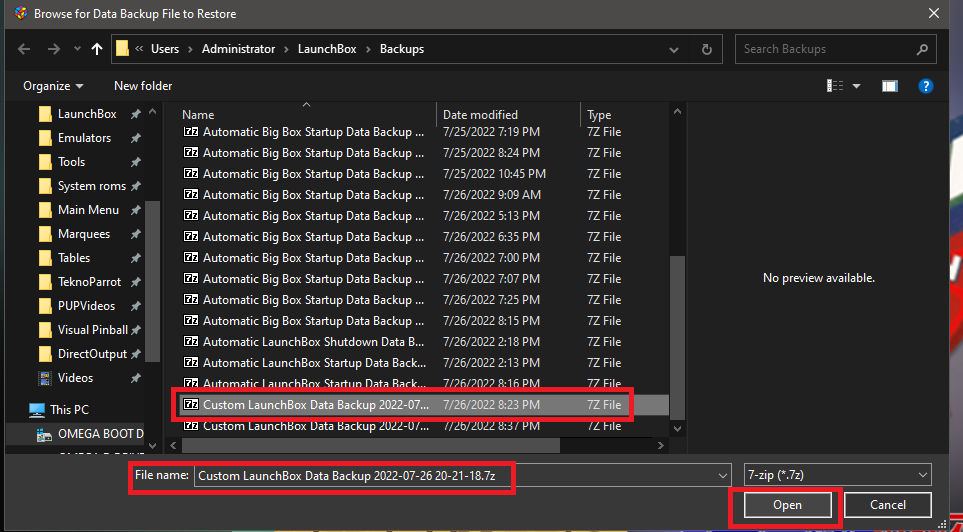Create a New folder
This screenshot has width=963, height=532.
[x=143, y=86]
